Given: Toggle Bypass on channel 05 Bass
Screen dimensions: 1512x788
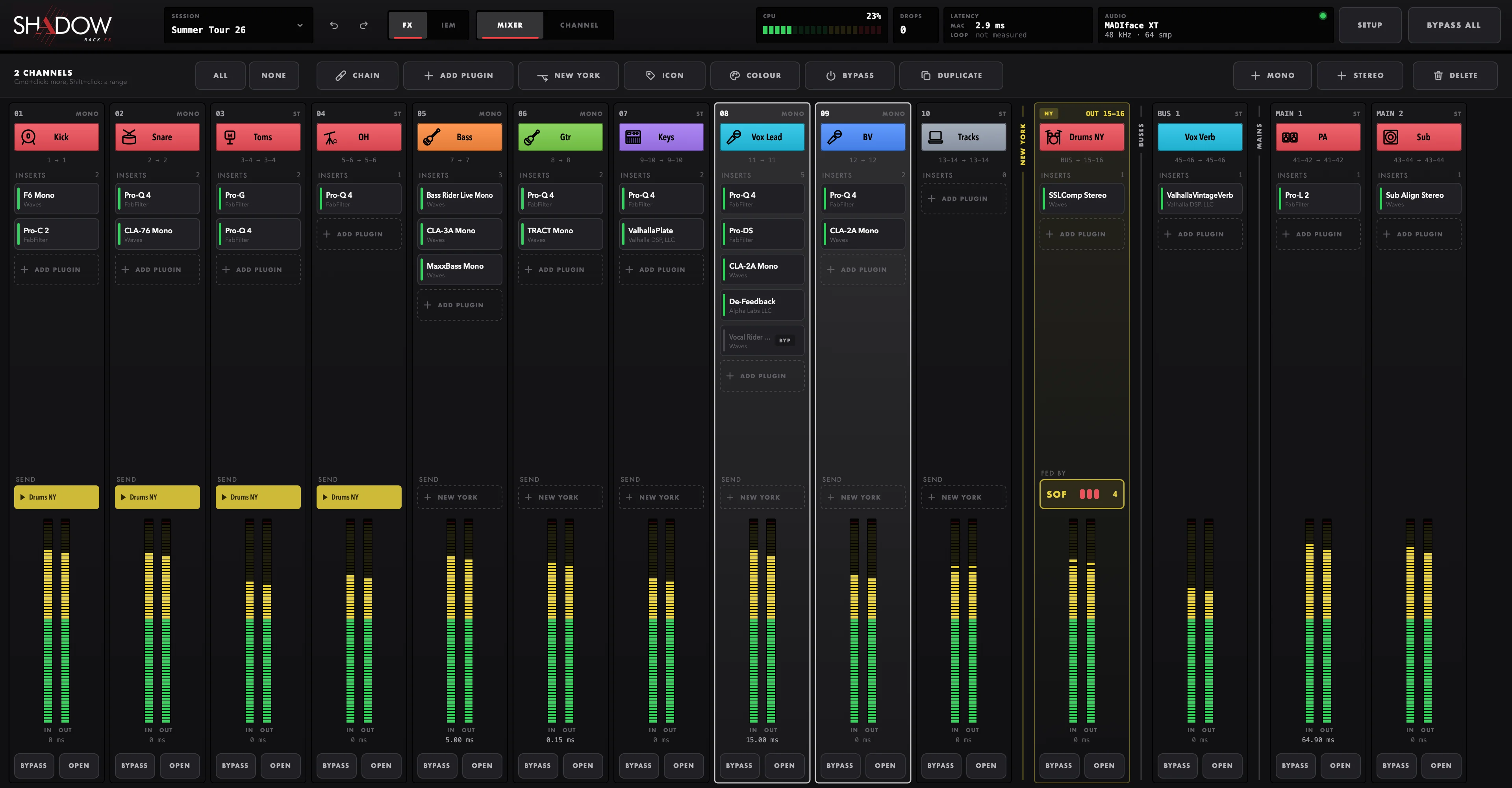Looking at the screenshot, I should [437, 765].
